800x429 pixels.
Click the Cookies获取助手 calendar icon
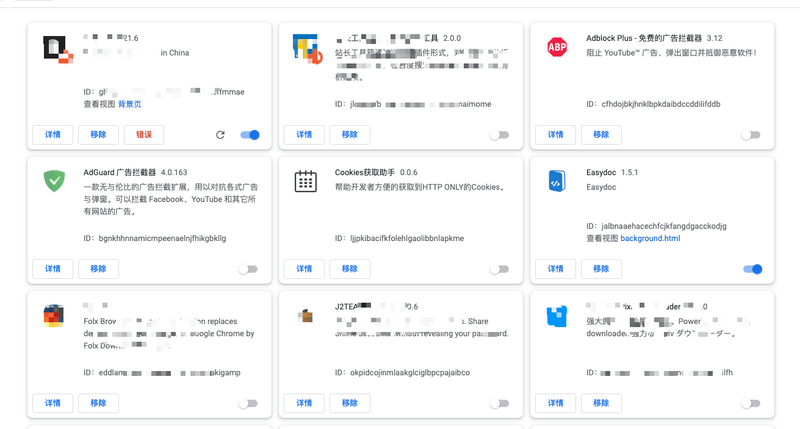[306, 181]
